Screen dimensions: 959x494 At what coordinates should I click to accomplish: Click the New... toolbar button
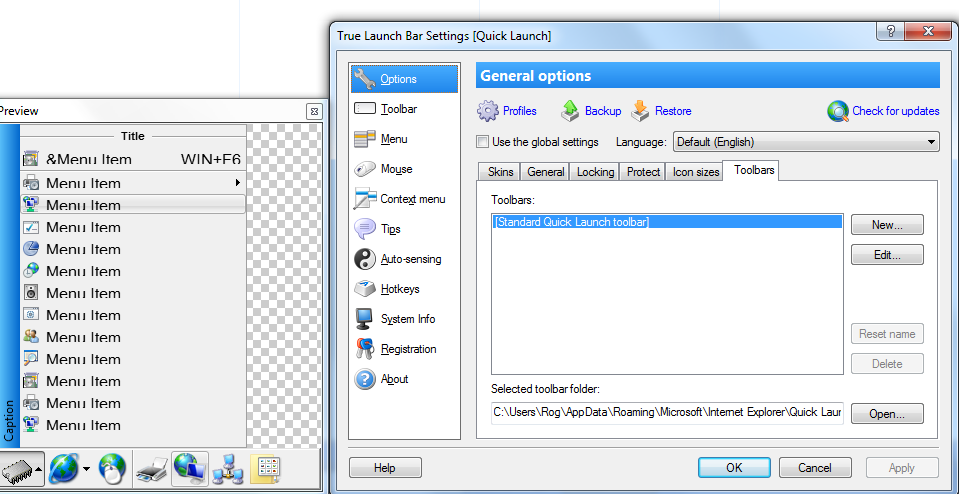coord(886,225)
